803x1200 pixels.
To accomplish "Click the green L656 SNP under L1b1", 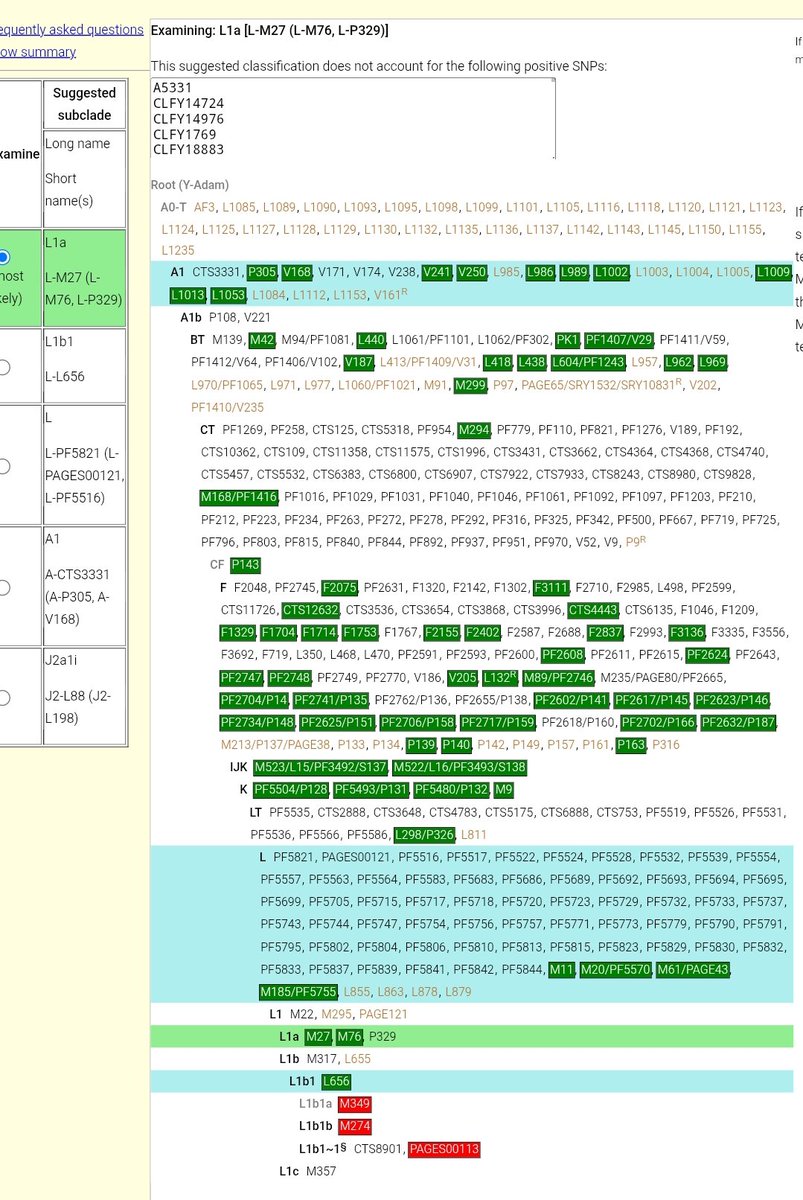I will pos(336,1081).
